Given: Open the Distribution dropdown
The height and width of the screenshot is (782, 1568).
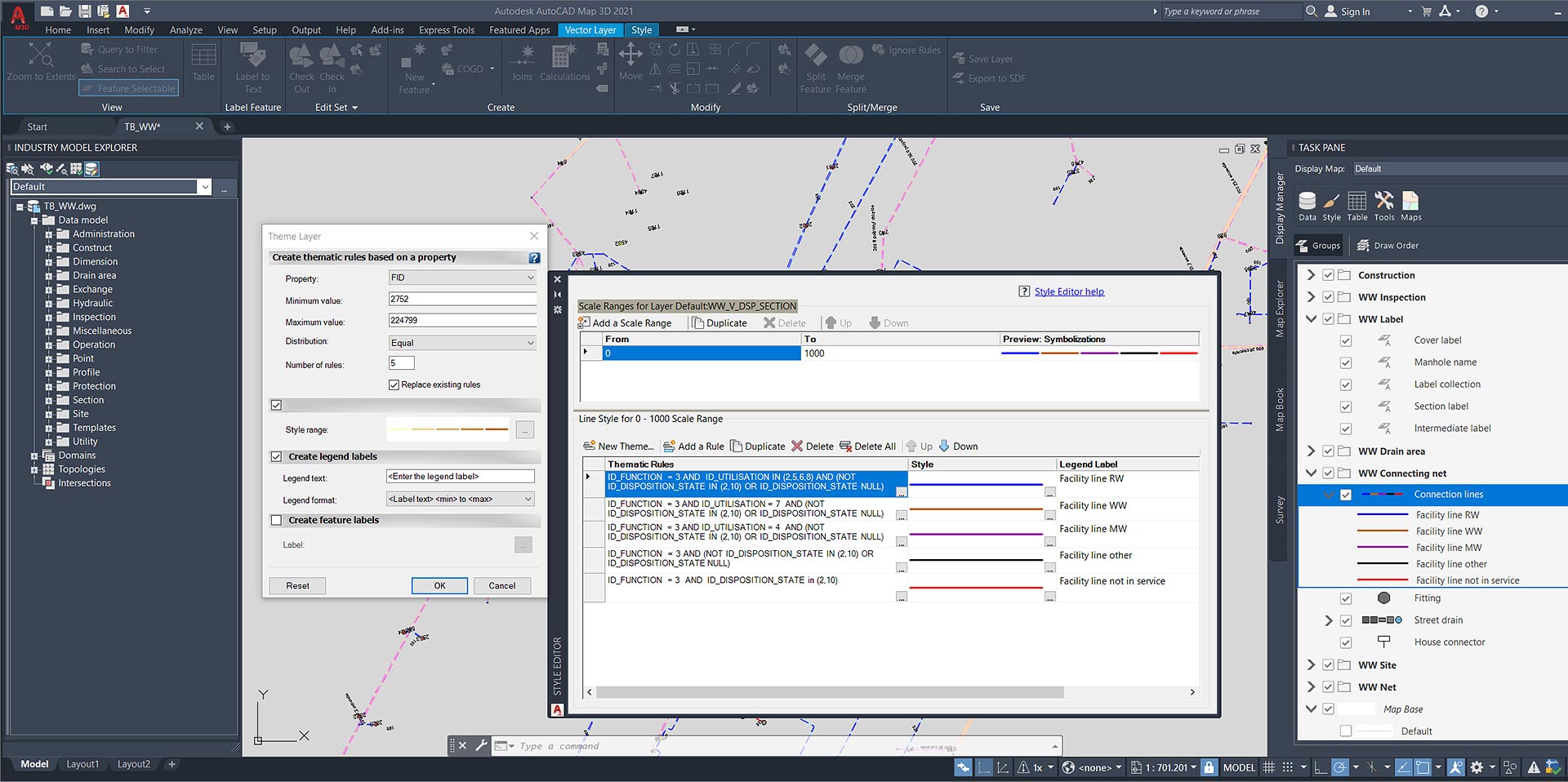Looking at the screenshot, I should (461, 343).
